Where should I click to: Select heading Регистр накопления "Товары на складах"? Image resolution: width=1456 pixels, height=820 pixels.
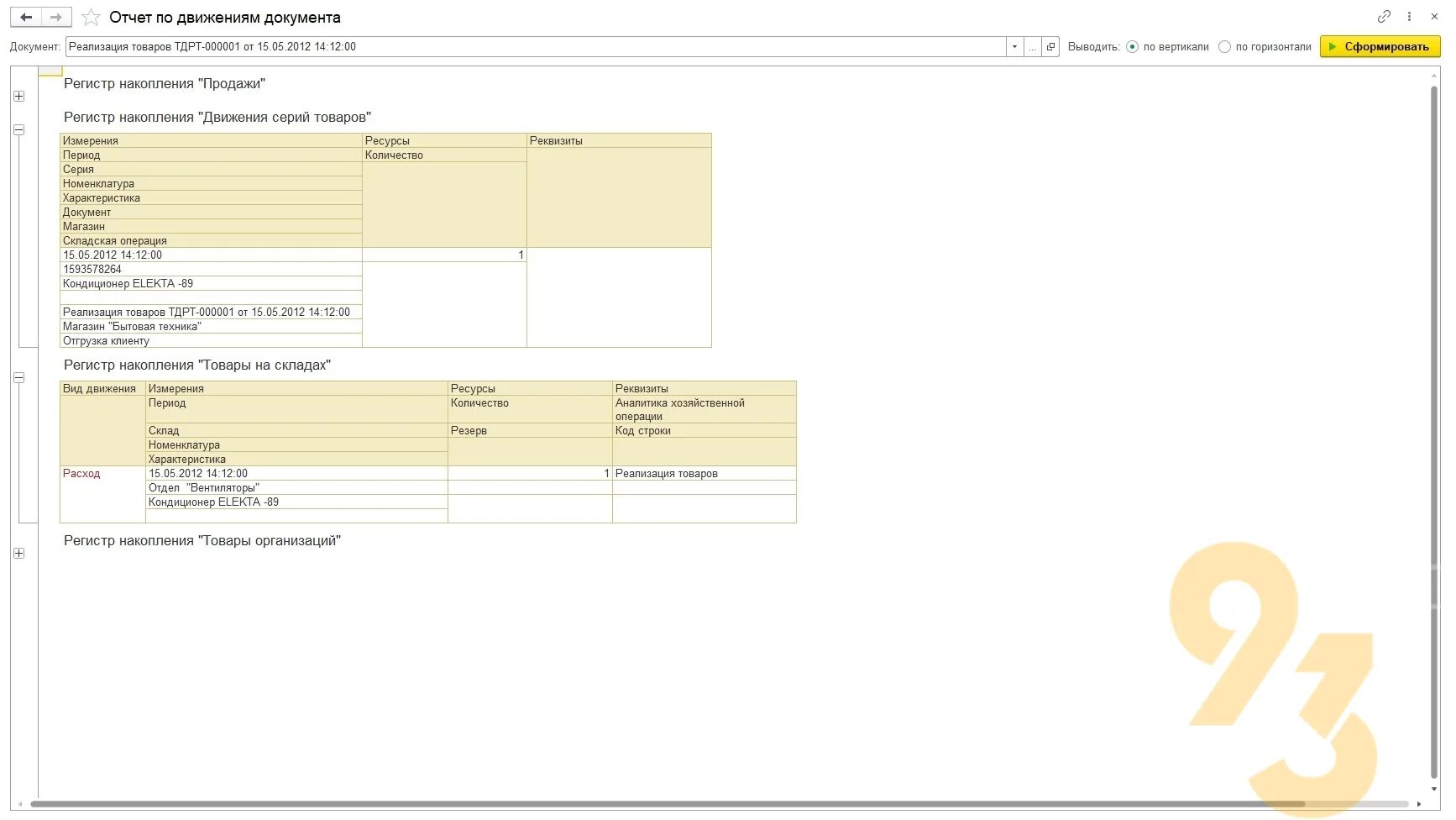click(x=197, y=365)
